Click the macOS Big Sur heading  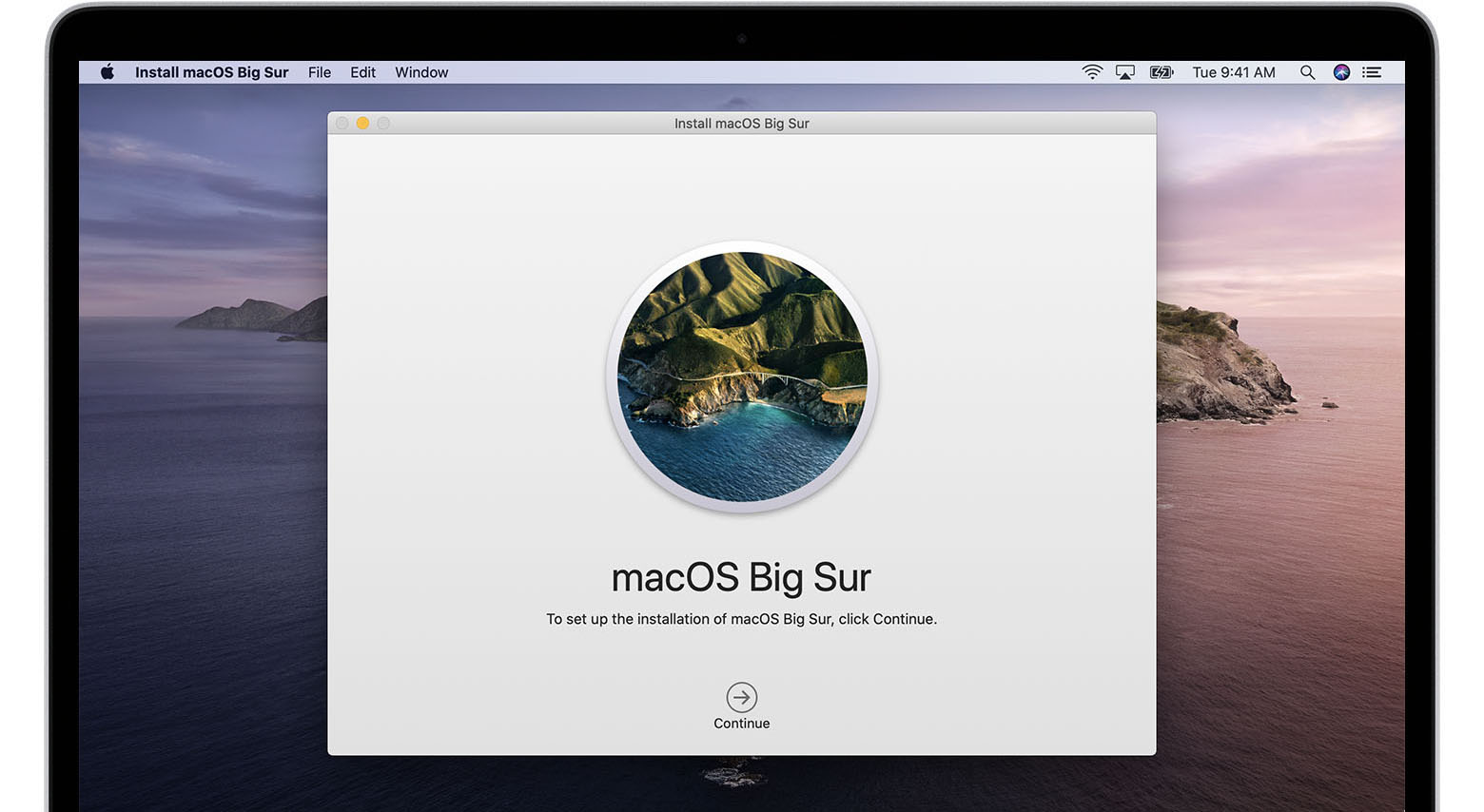point(741,577)
